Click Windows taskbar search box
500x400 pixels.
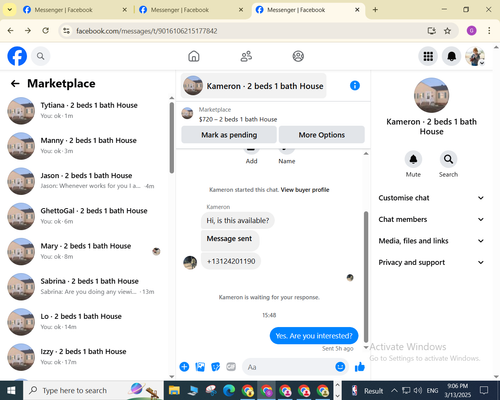93,390
